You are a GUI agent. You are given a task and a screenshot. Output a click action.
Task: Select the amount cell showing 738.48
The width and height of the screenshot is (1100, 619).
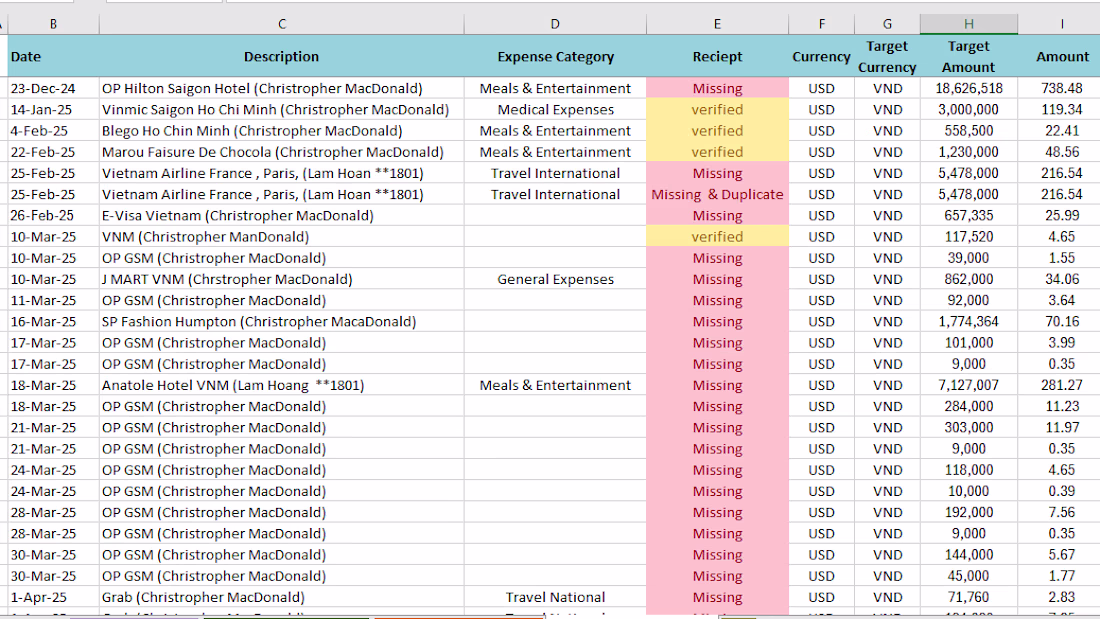click(x=1061, y=88)
